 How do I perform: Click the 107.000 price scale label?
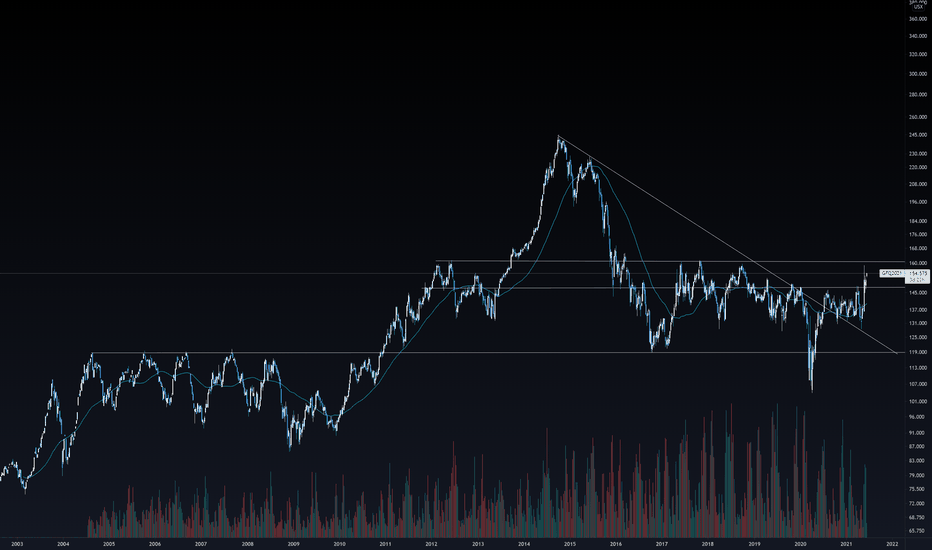[918, 384]
